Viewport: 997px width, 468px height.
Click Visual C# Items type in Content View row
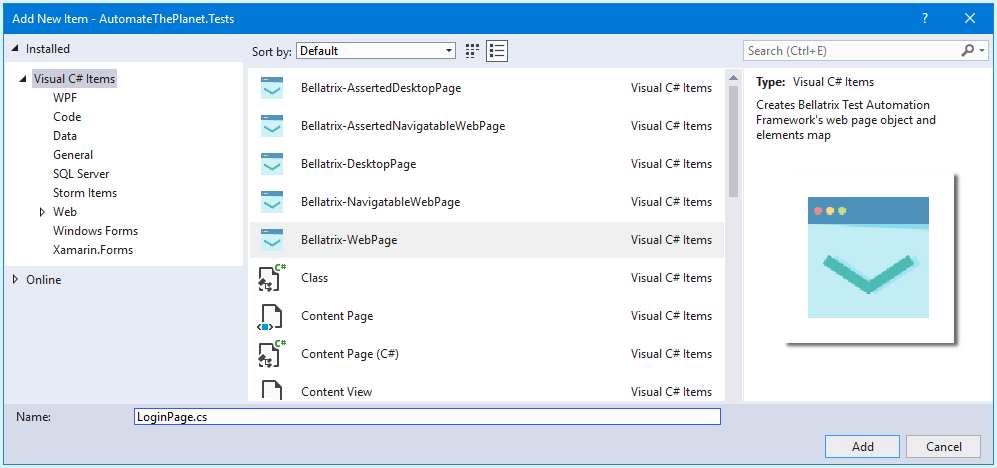(x=671, y=392)
